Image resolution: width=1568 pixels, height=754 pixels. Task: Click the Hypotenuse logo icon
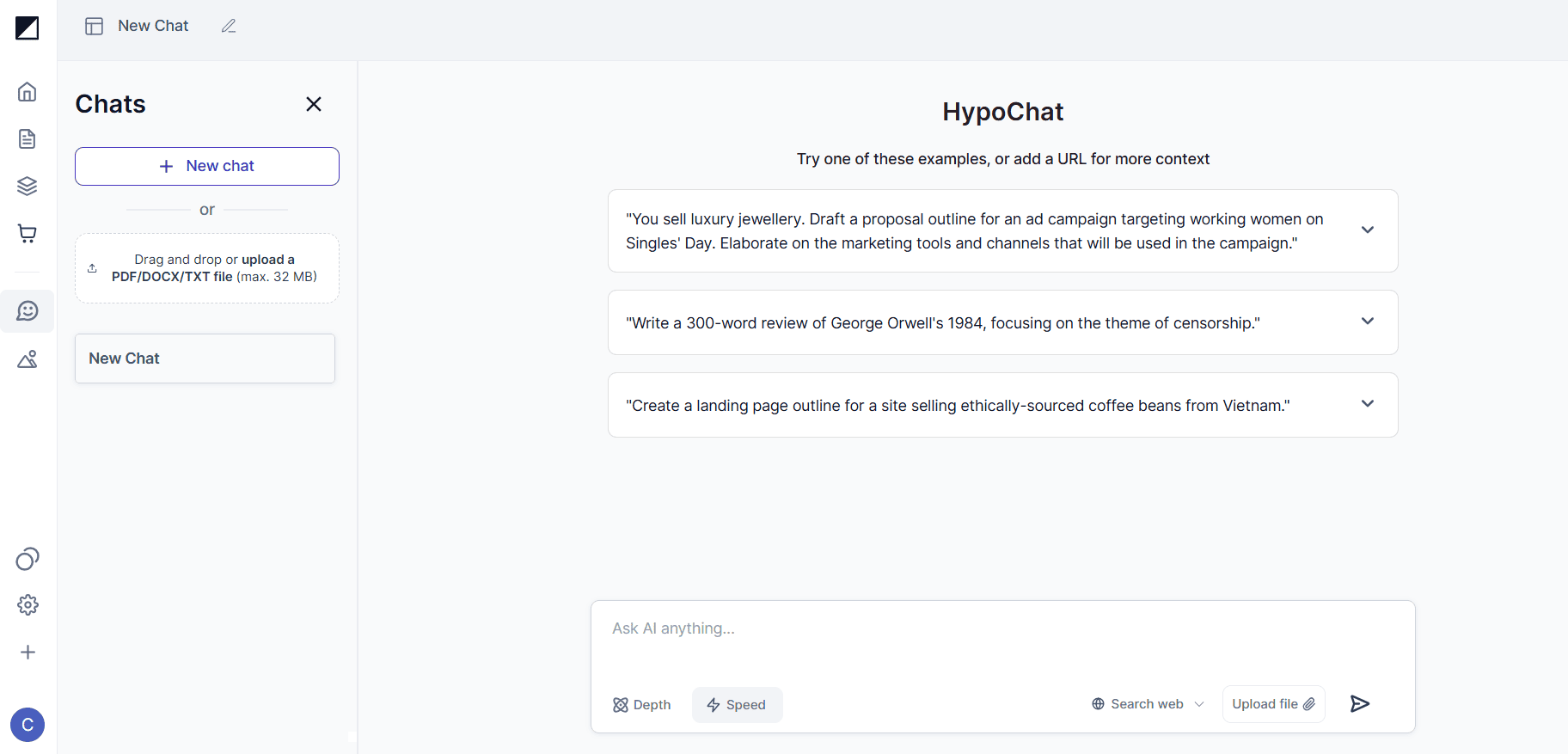[x=28, y=28]
